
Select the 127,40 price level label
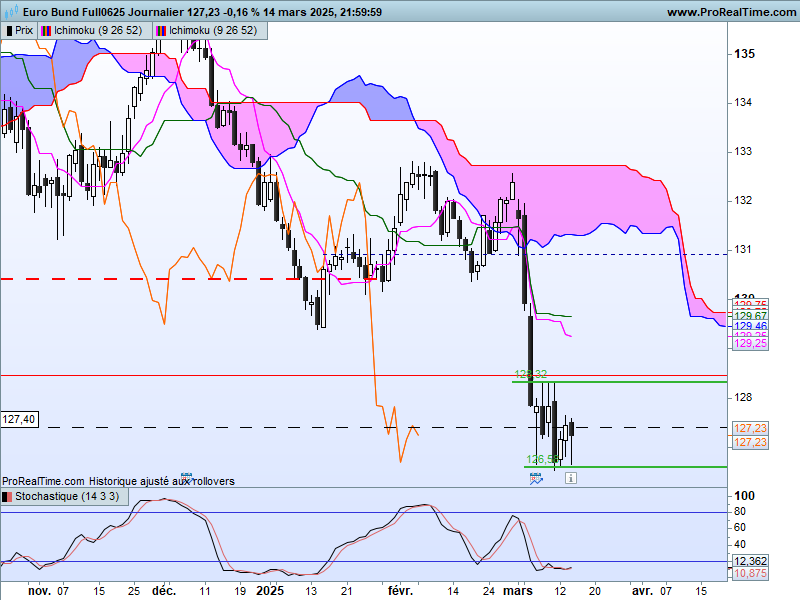pos(19,419)
